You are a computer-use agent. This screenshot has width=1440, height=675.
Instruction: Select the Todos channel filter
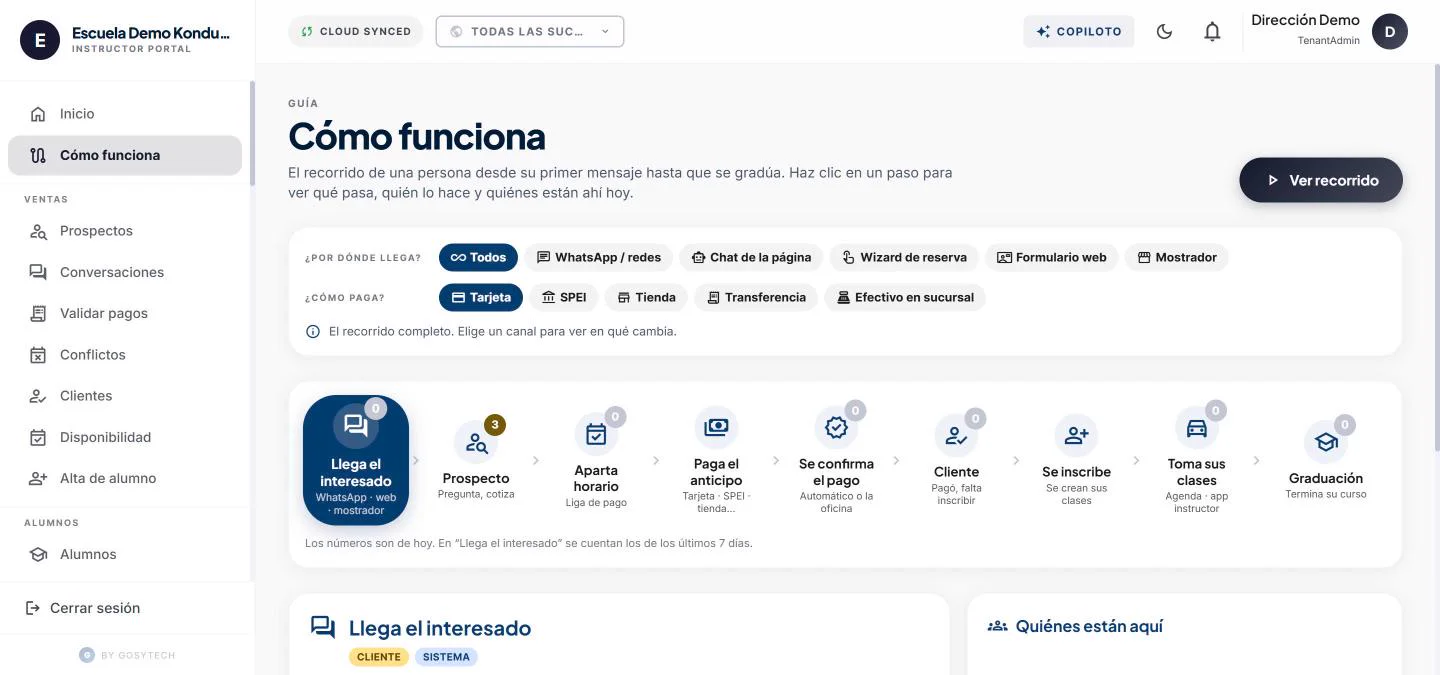point(478,257)
